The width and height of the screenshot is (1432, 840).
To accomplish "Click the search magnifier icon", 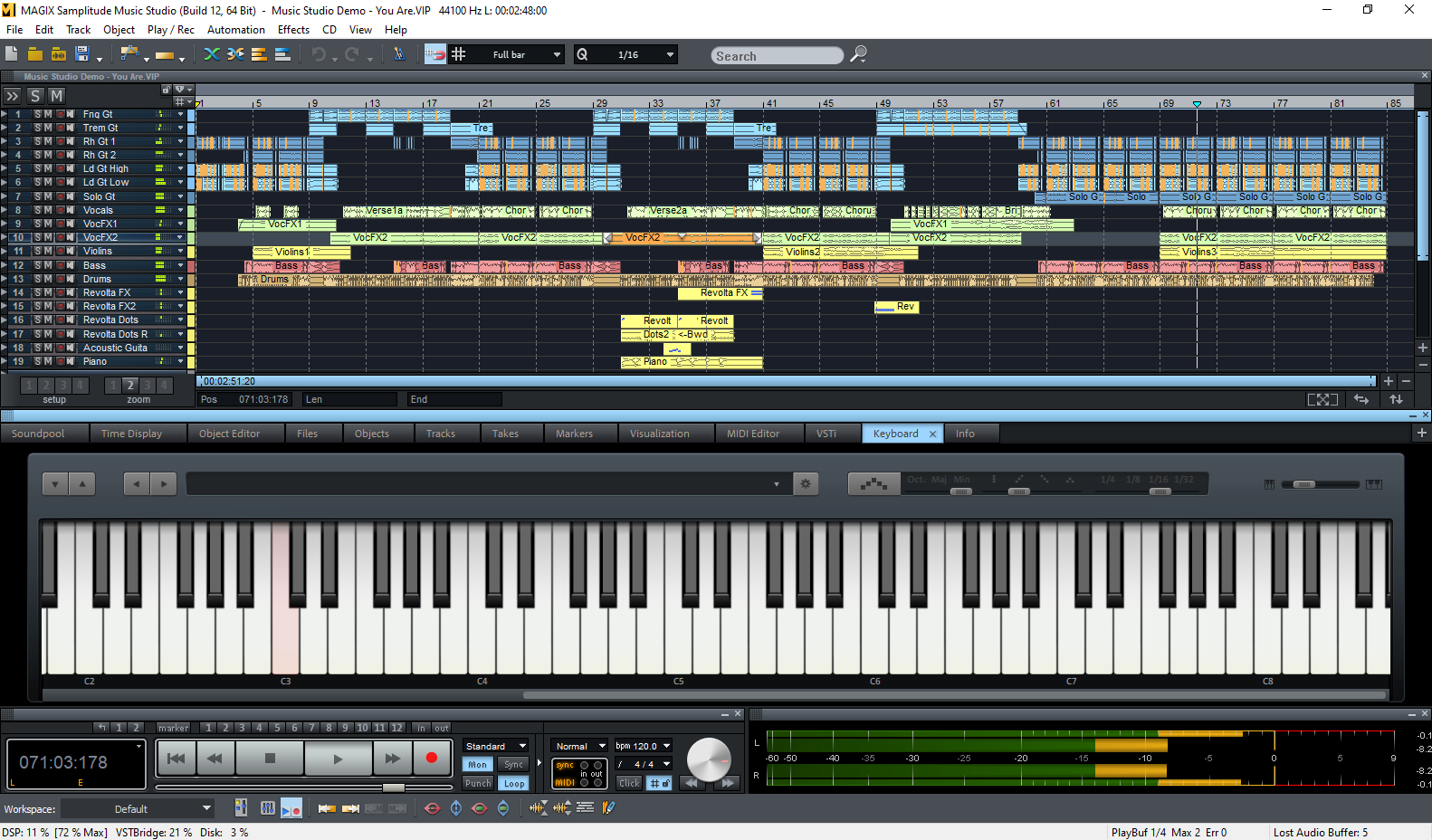I will coord(858,55).
